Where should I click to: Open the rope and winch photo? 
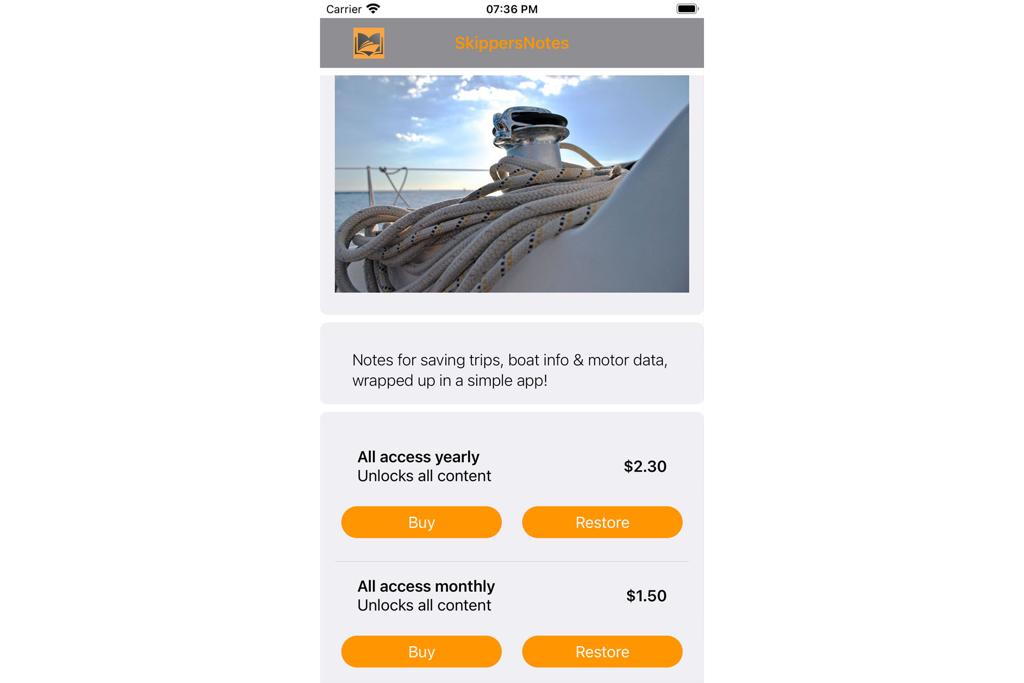point(512,183)
